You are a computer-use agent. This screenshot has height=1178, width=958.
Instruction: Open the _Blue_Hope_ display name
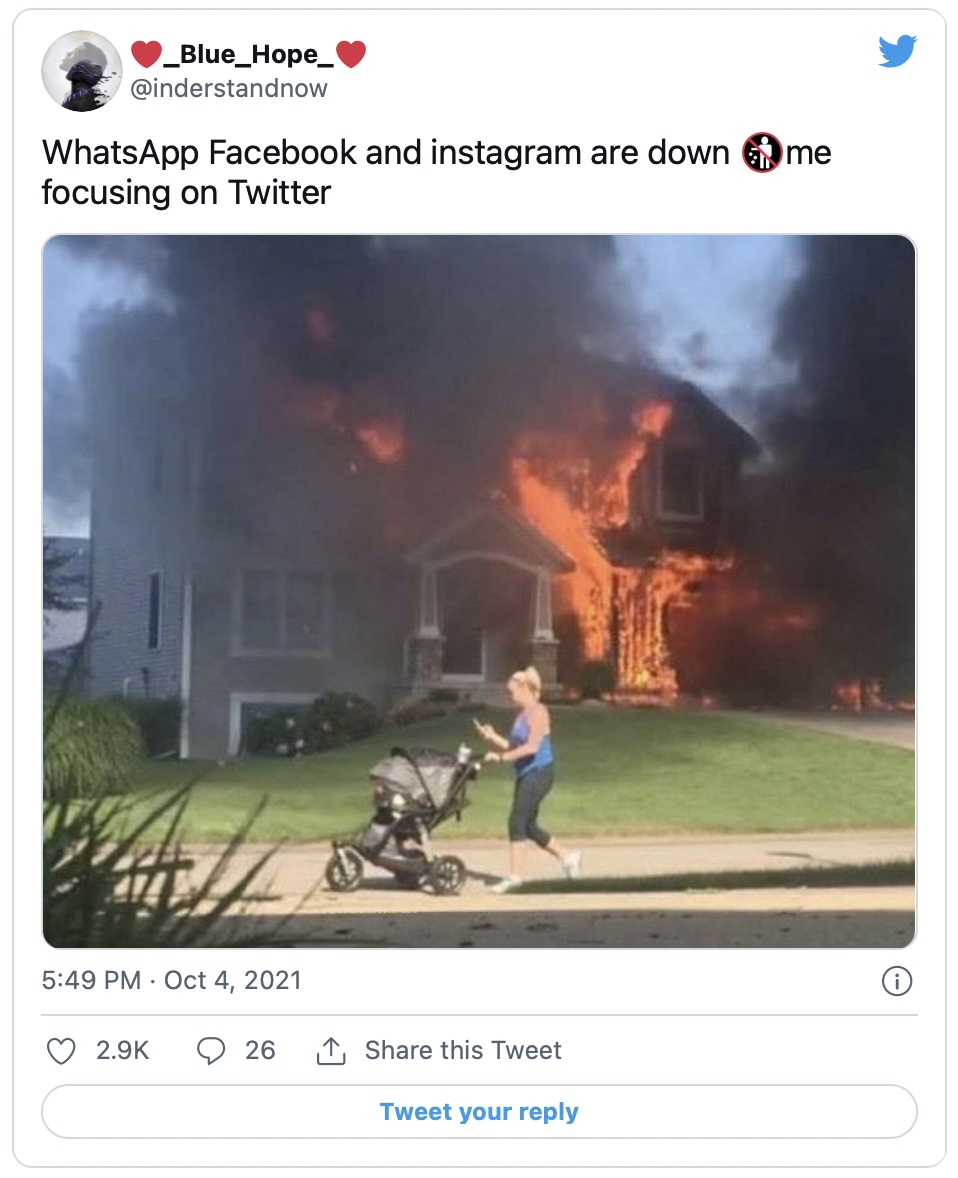[x=248, y=55]
